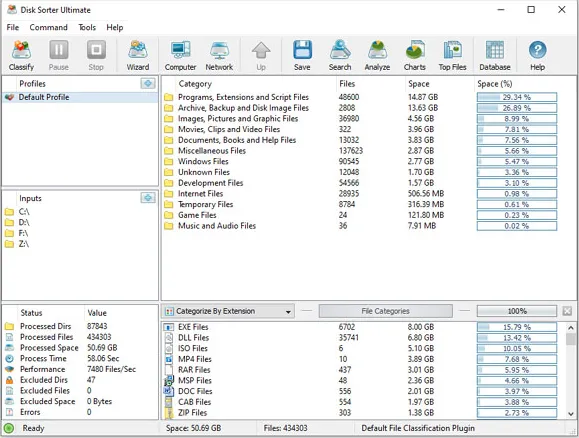This screenshot has height=438, width=579.
Task: Select the Z:\ input folder
Action: click(x=24, y=244)
